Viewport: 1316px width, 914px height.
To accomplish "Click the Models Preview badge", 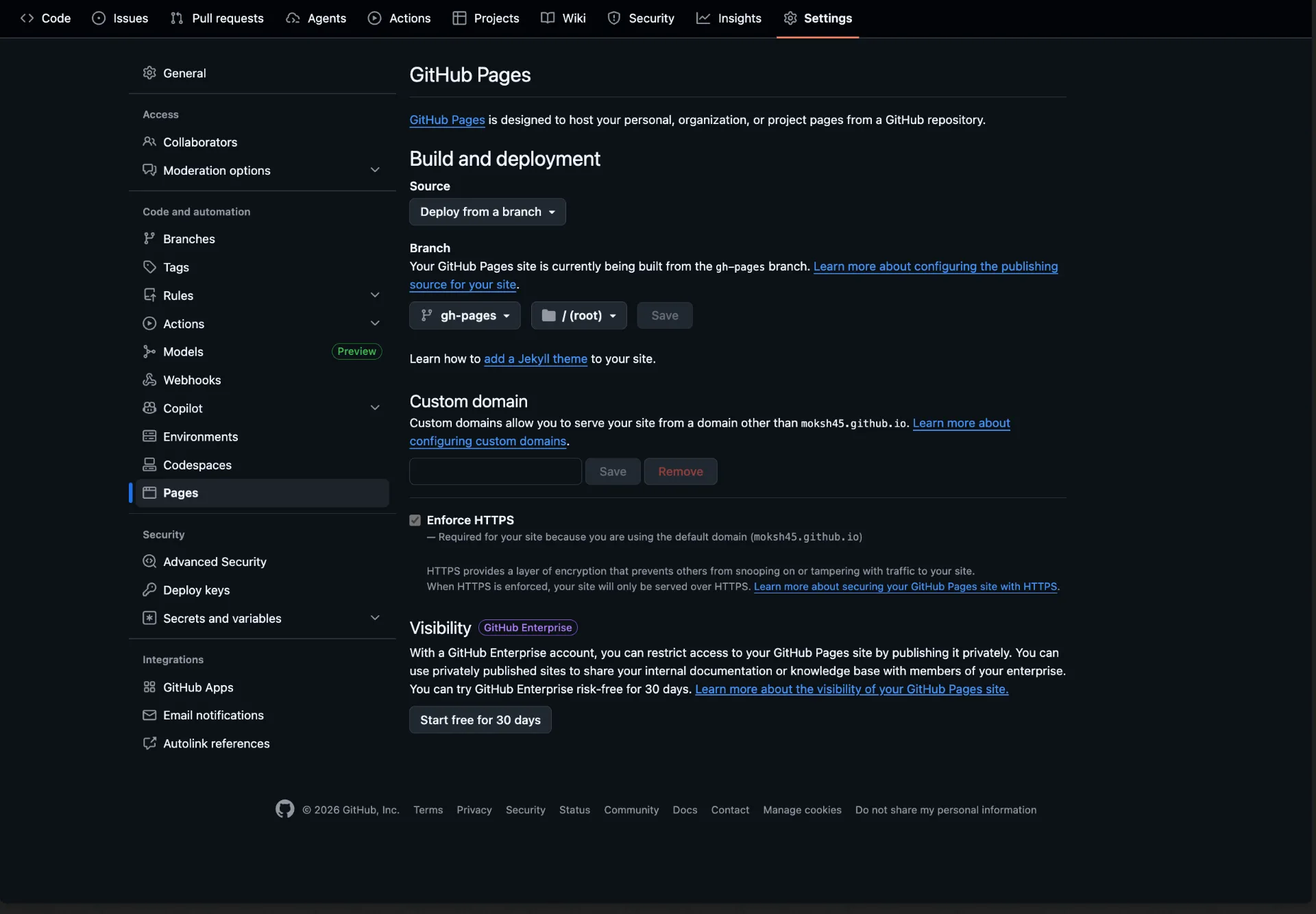I will [x=356, y=351].
